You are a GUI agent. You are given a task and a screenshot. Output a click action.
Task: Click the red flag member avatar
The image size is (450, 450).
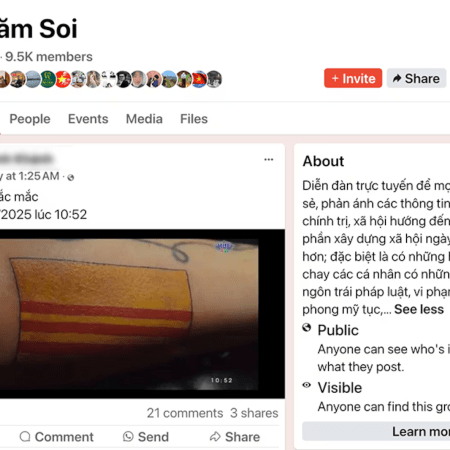click(x=63, y=79)
